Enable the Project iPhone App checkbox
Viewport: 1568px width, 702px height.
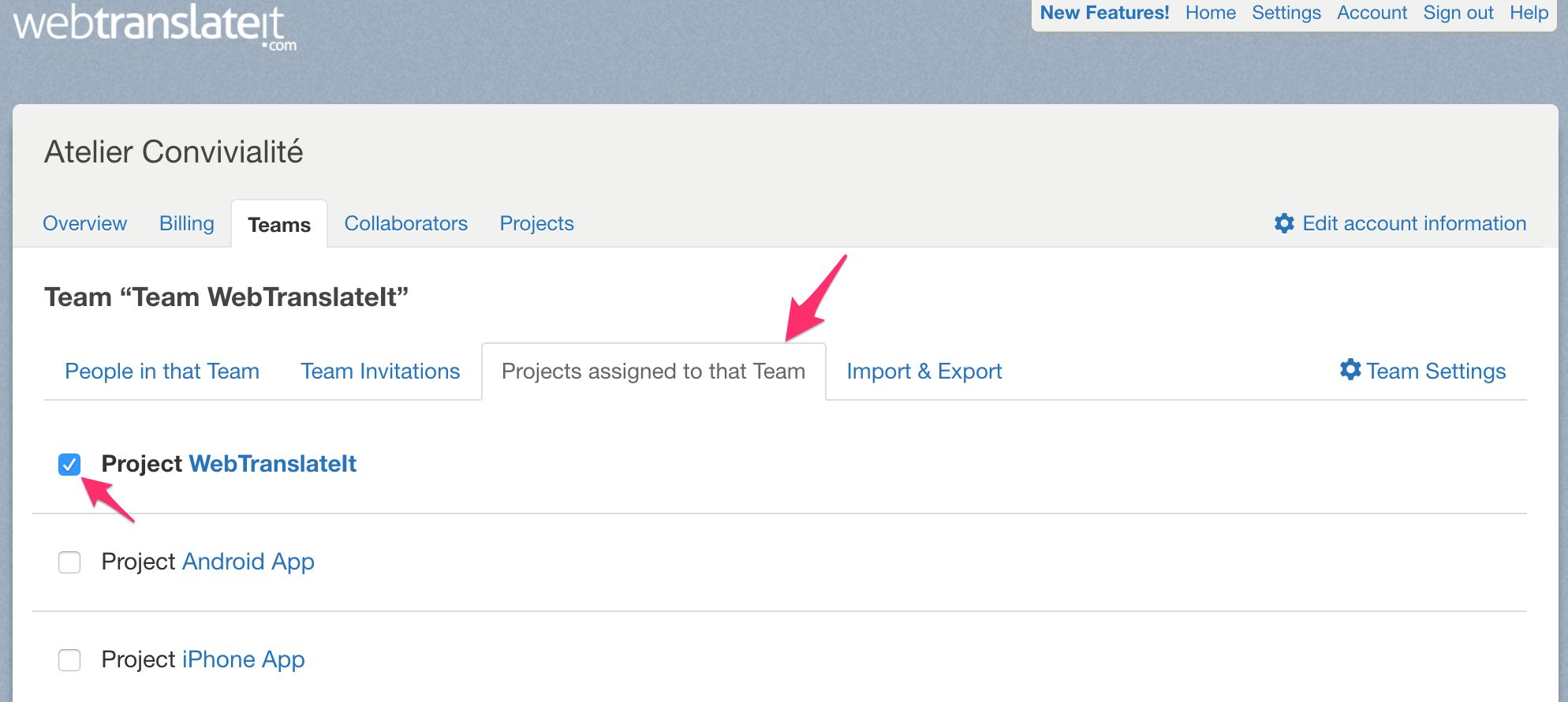[x=69, y=660]
